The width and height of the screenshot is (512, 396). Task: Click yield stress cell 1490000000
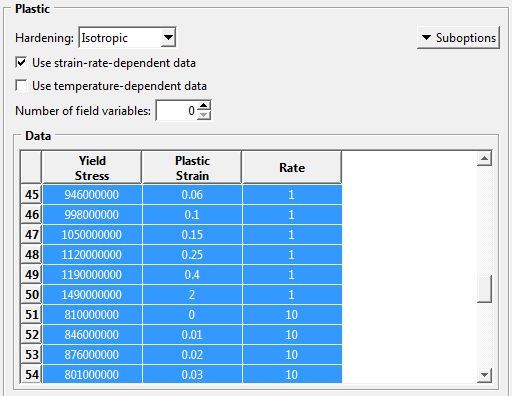click(x=92, y=294)
